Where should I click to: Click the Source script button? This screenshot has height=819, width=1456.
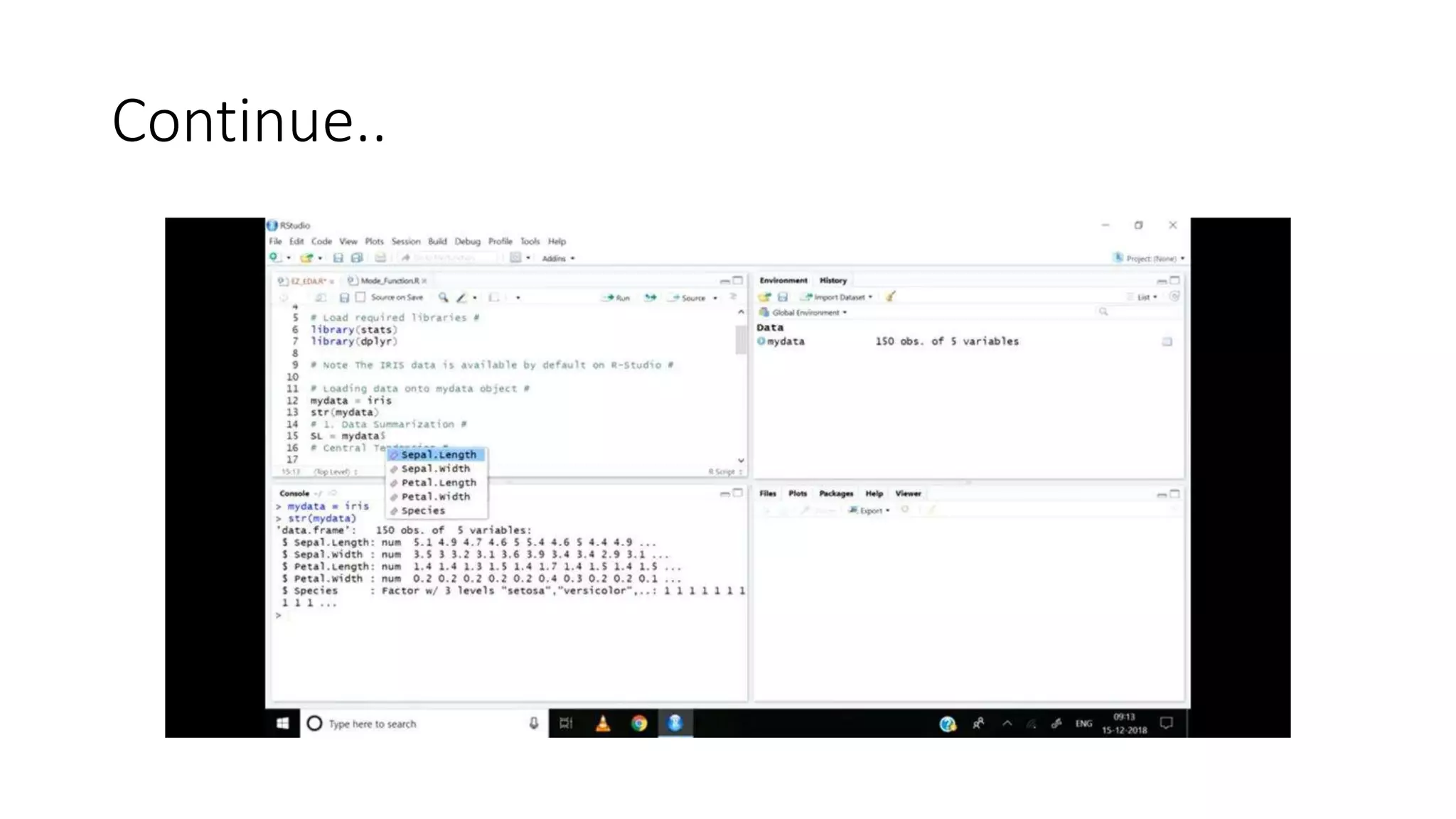tap(688, 298)
